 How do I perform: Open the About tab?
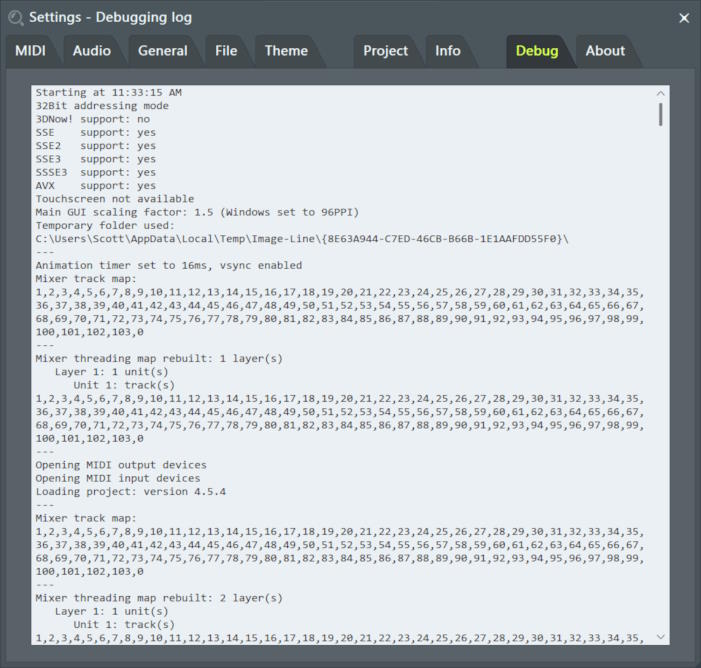pos(605,51)
